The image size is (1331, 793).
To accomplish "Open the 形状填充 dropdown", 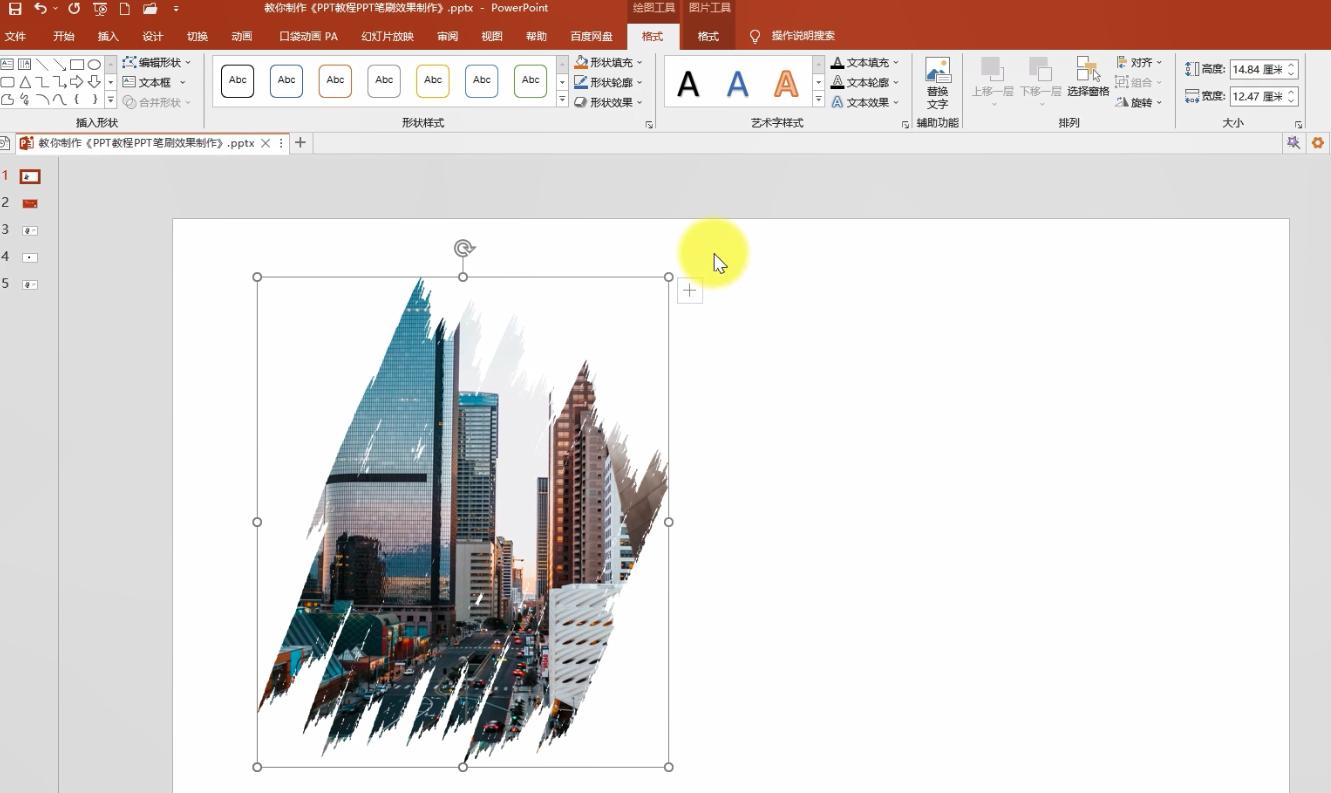I will 609,62.
